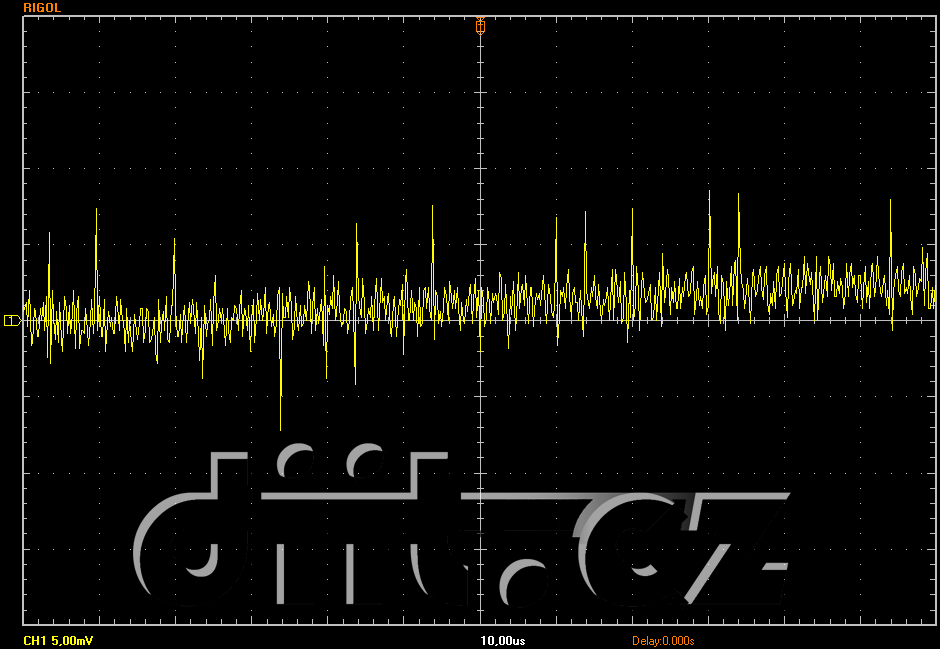Click the Delay:0.000s readout

click(663, 641)
